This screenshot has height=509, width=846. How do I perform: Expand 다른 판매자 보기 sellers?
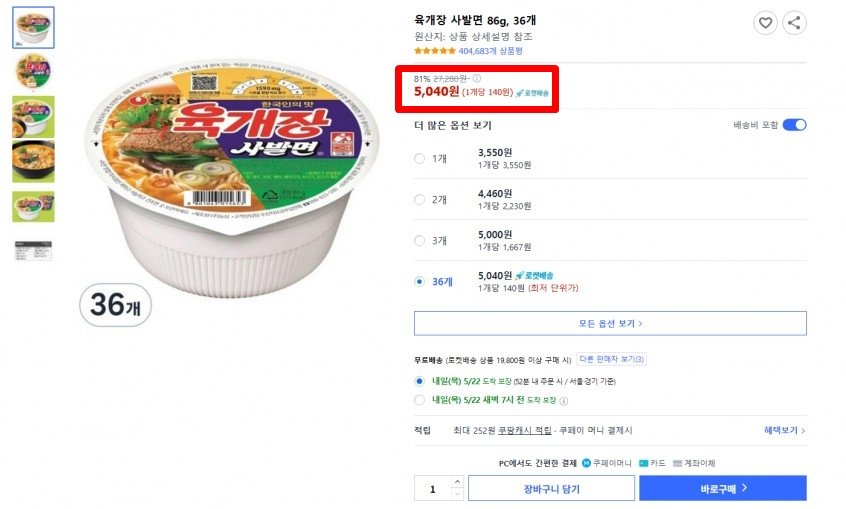[x=611, y=360]
